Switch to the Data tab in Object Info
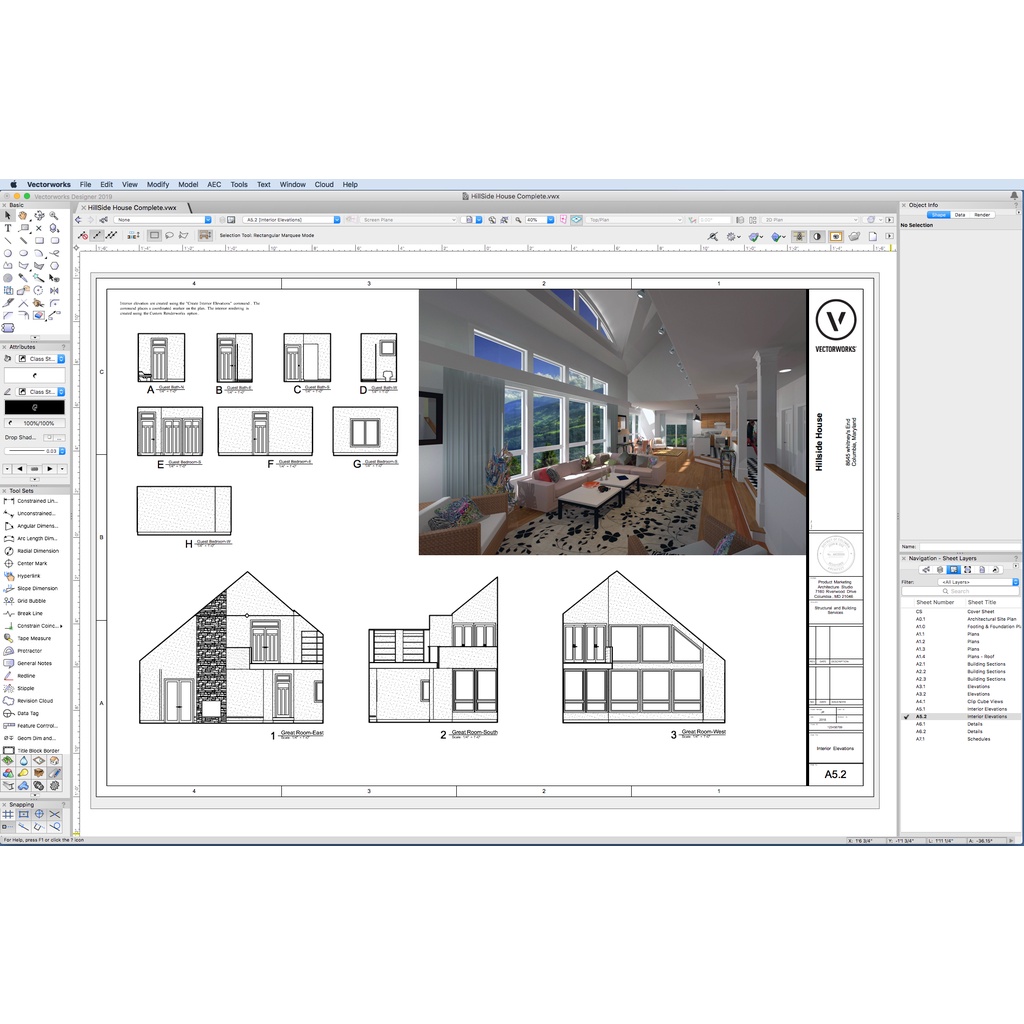 point(960,215)
